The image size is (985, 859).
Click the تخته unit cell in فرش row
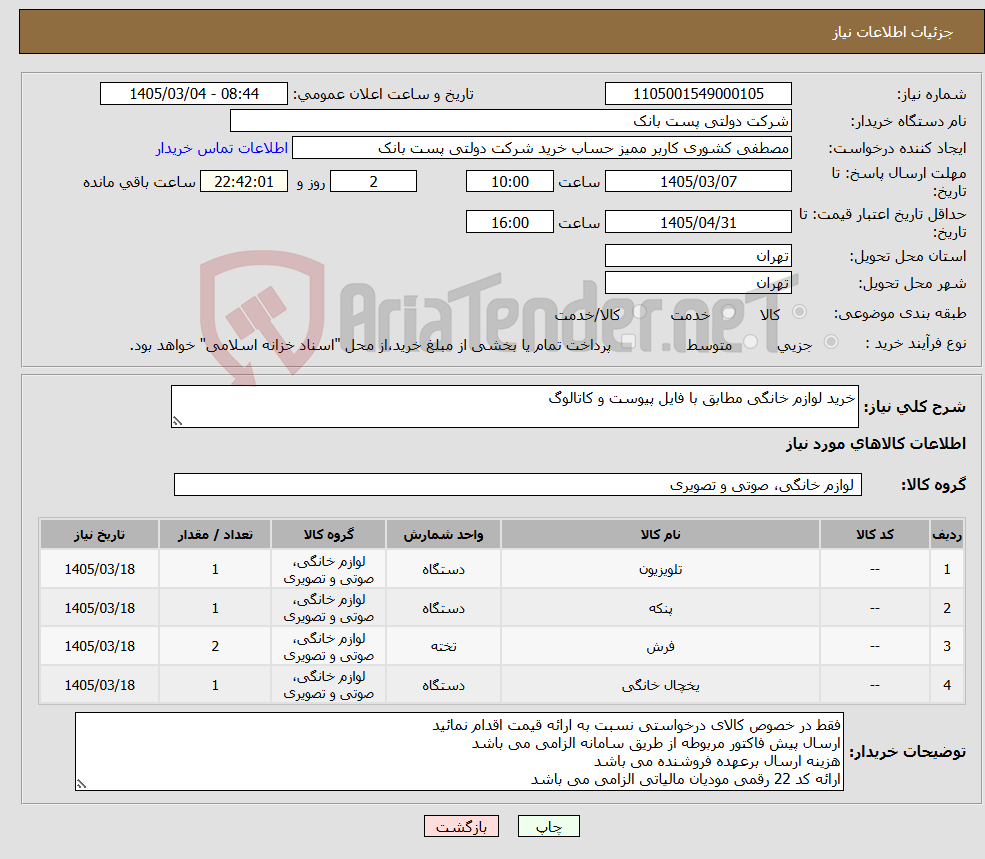443,646
